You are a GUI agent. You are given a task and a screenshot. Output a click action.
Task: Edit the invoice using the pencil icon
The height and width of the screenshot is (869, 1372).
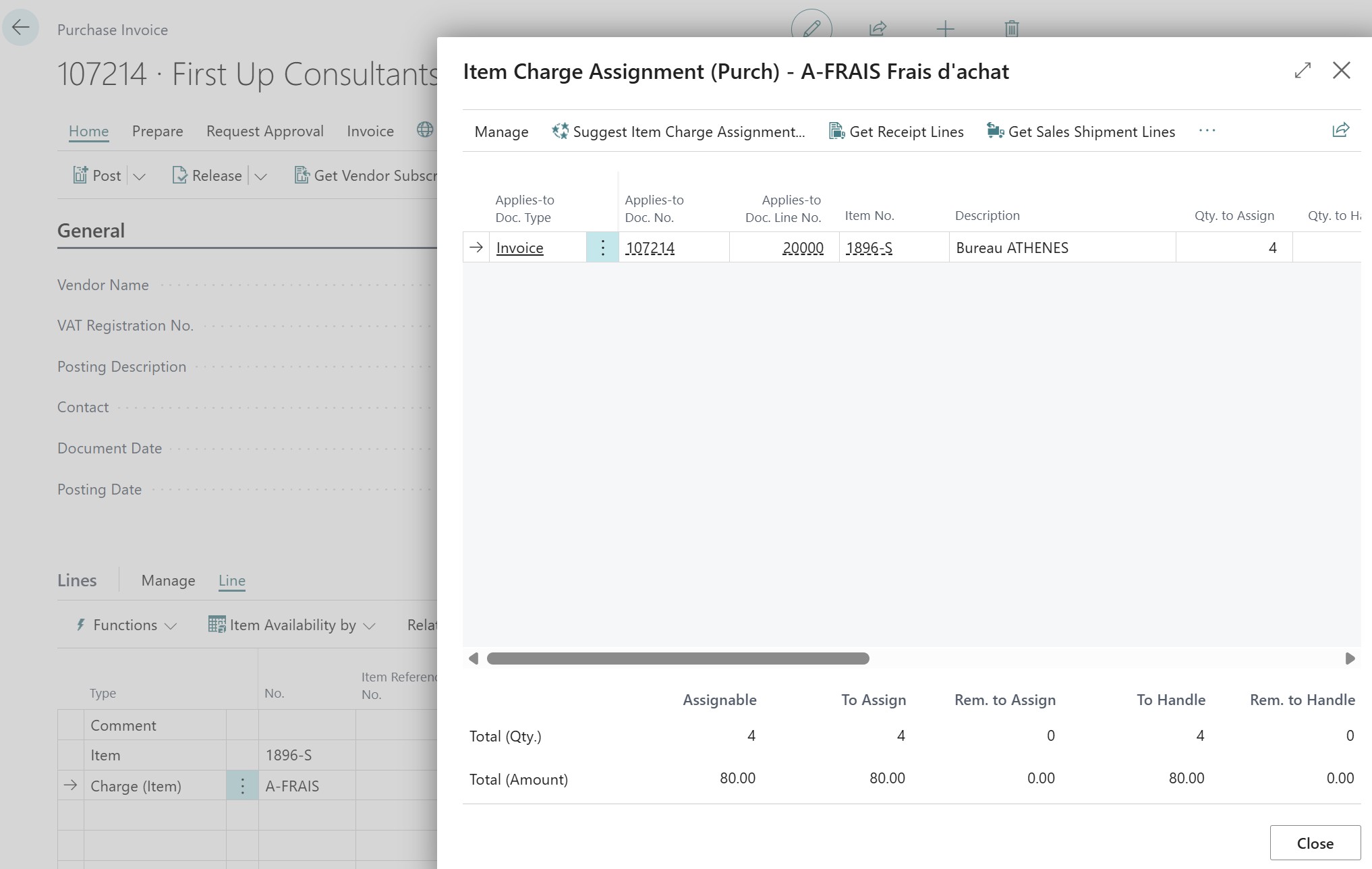[811, 28]
